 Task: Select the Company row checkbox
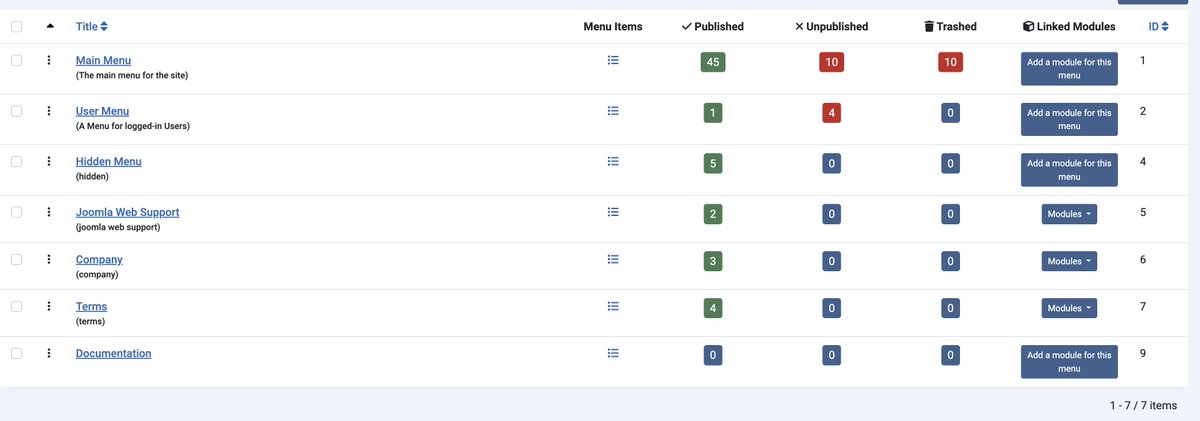click(x=16, y=259)
